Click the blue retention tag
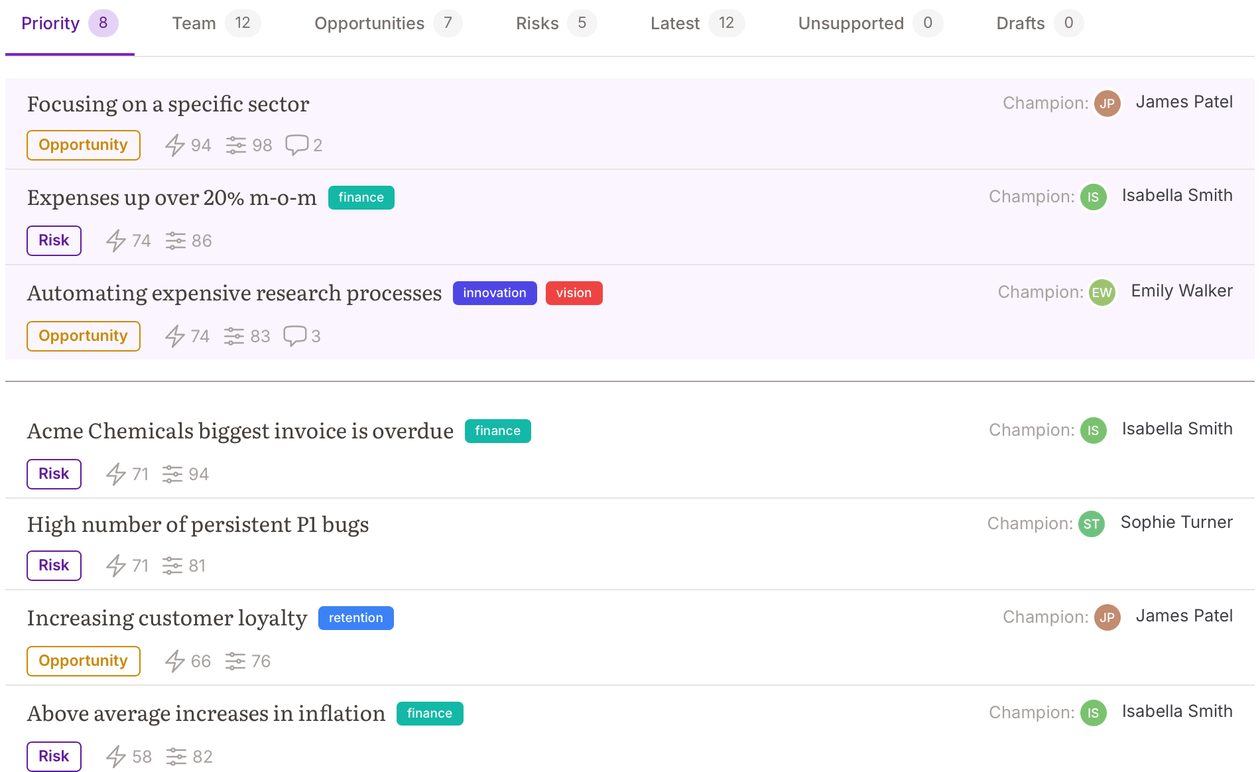Screen dimensions: 1260x772 (x=356, y=618)
